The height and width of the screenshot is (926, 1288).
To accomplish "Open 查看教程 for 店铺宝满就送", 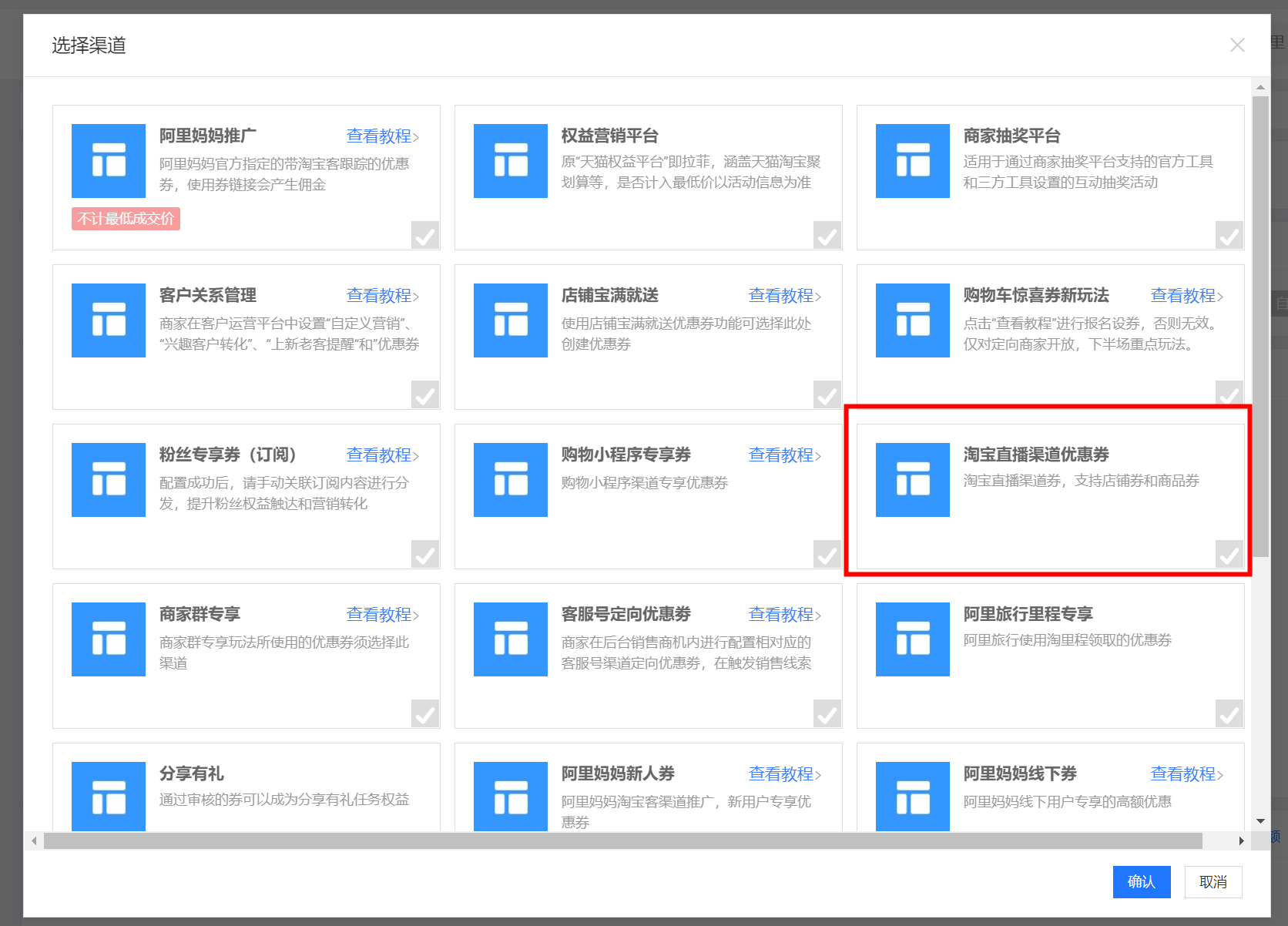I will pyautogui.click(x=785, y=296).
